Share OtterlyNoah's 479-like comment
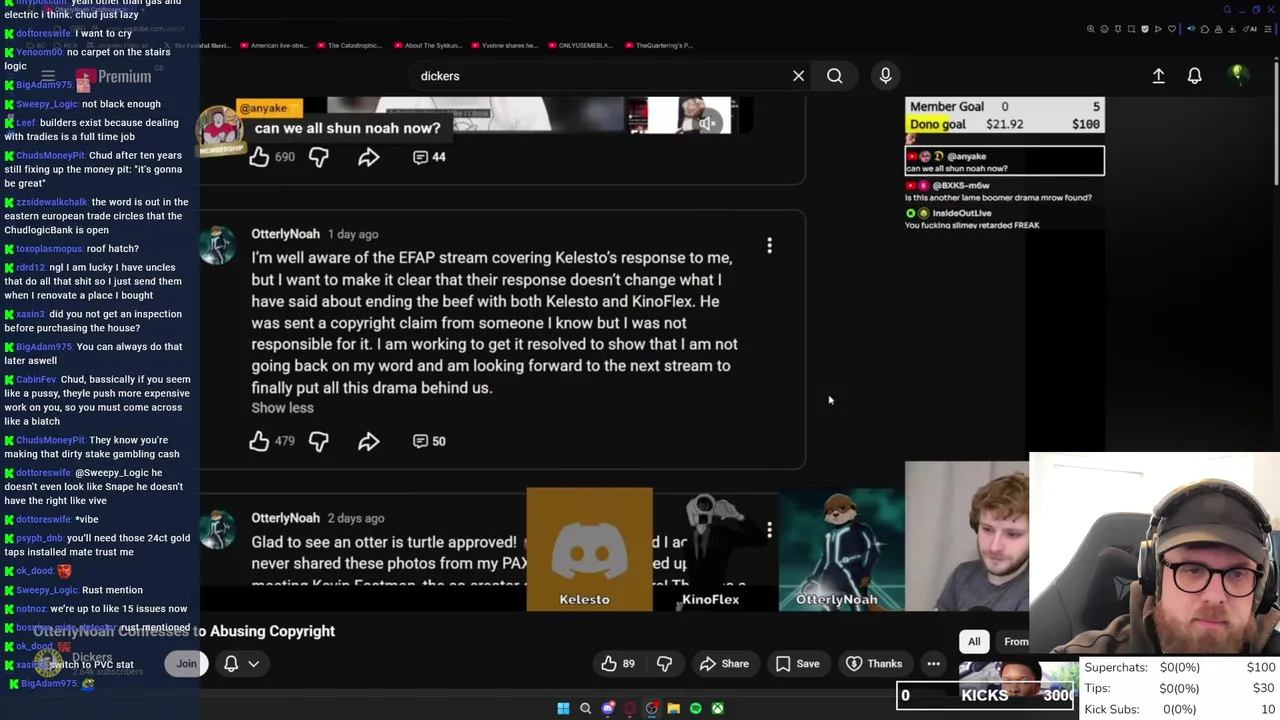The width and height of the screenshot is (1280, 720). click(368, 441)
